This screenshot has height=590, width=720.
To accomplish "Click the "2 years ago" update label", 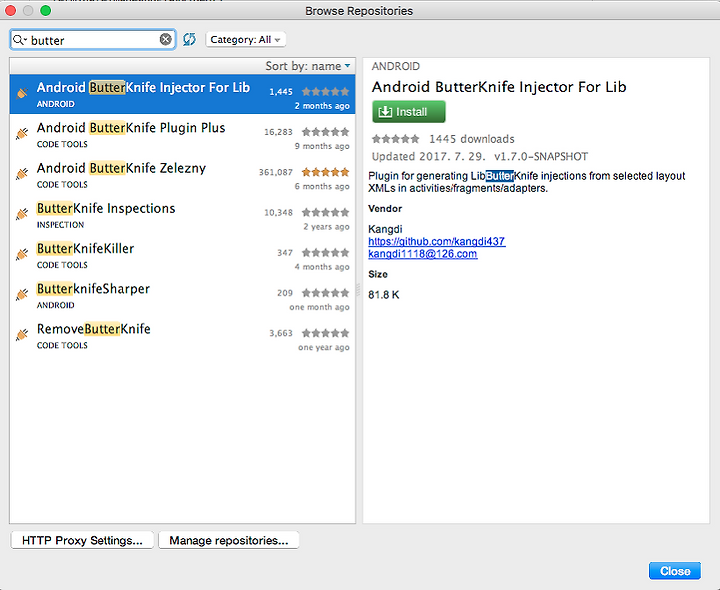I will [326, 226].
